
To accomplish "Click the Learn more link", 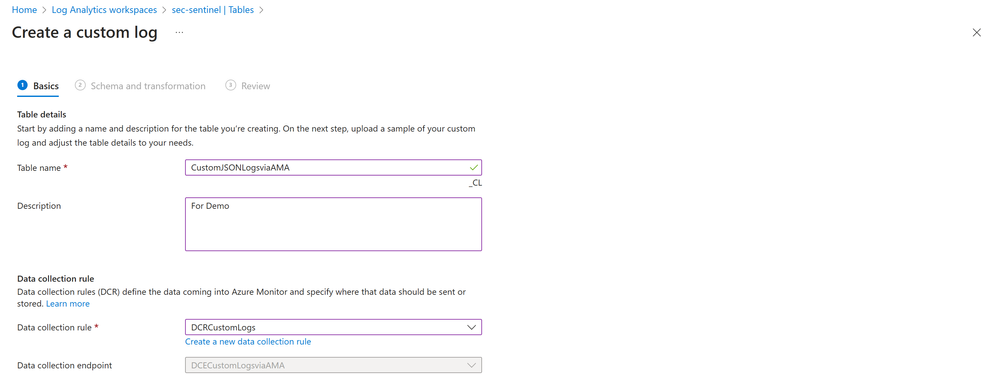I will point(68,304).
